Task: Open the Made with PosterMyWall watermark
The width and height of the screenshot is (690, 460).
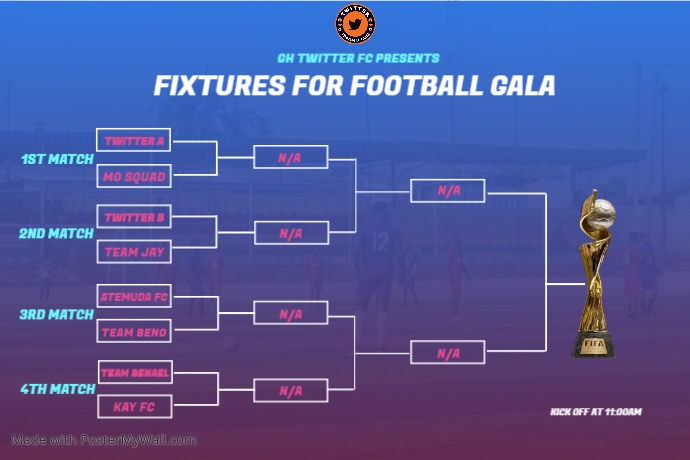Action: [104, 440]
